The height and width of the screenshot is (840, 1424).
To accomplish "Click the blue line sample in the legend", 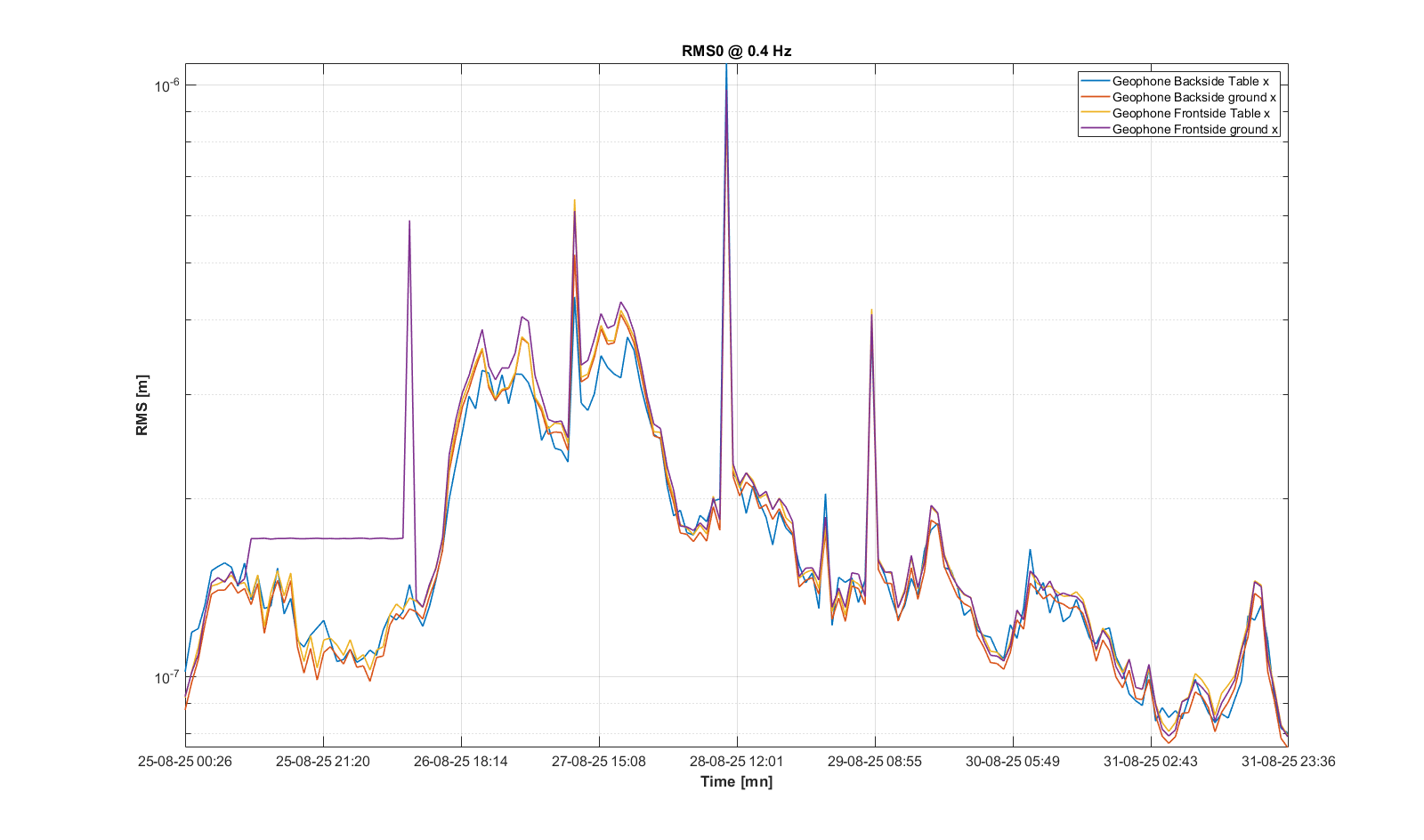I will (x=1095, y=81).
